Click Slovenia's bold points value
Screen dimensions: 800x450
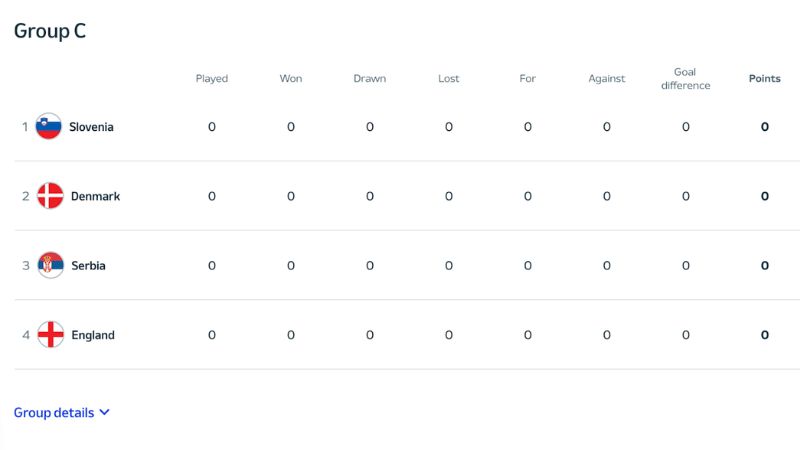764,127
